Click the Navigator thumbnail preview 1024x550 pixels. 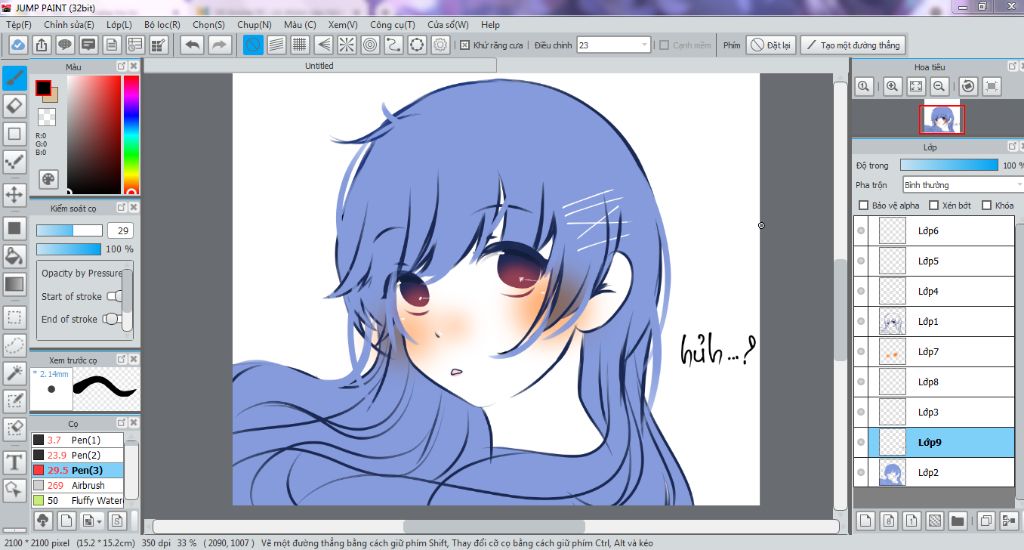coord(941,120)
